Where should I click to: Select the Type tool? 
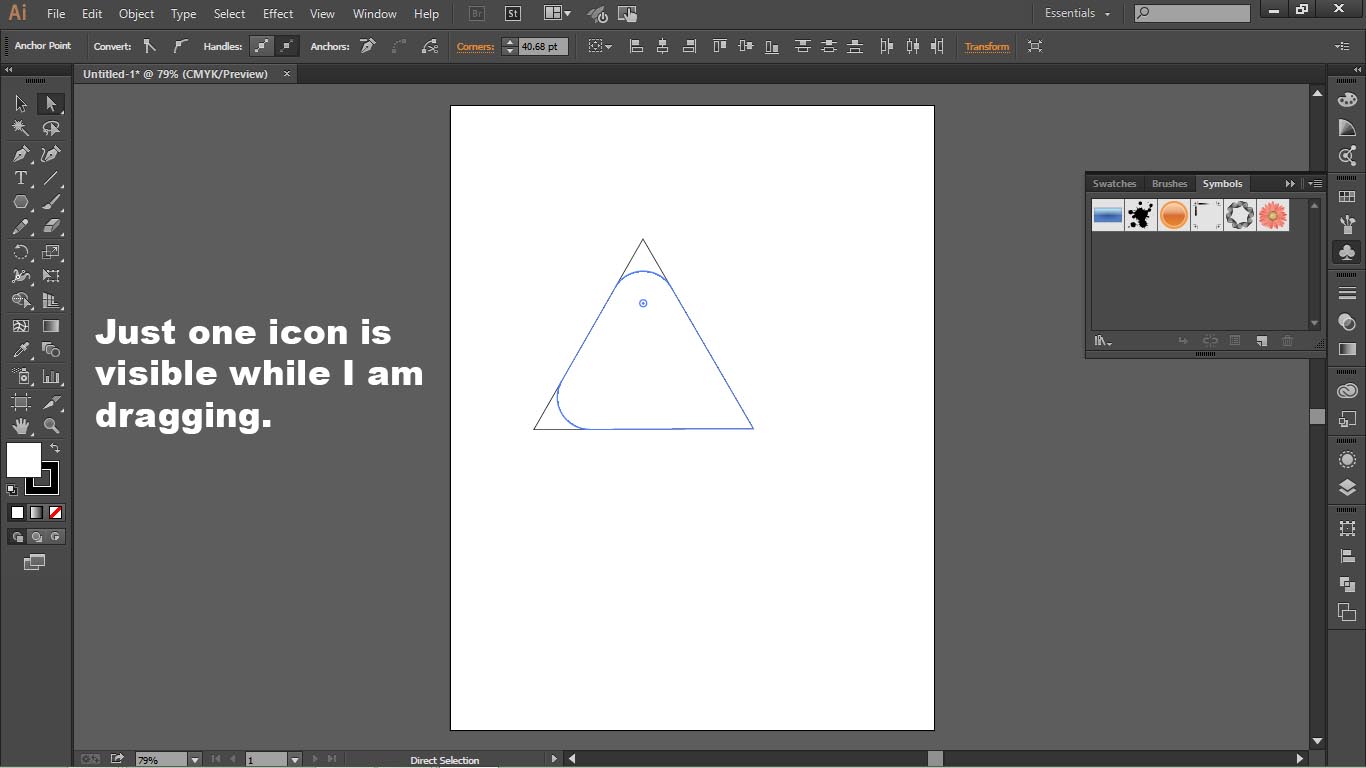pos(21,178)
